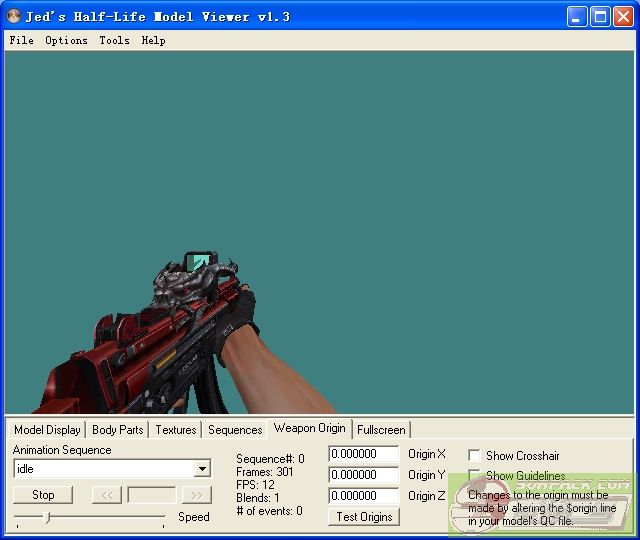Close the Model Viewer window
The height and width of the screenshot is (540, 640).
point(623,17)
